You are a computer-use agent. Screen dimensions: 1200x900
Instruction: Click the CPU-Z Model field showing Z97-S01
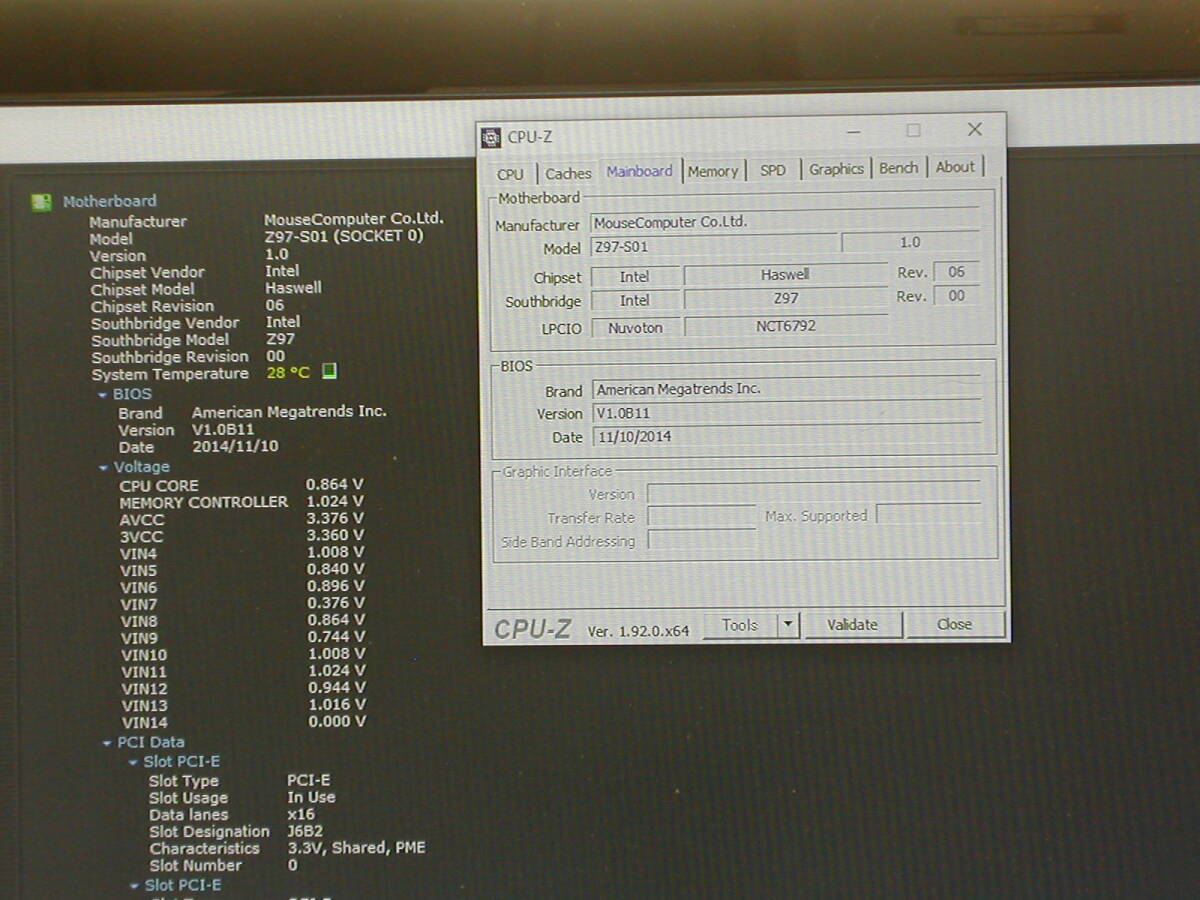pos(714,246)
